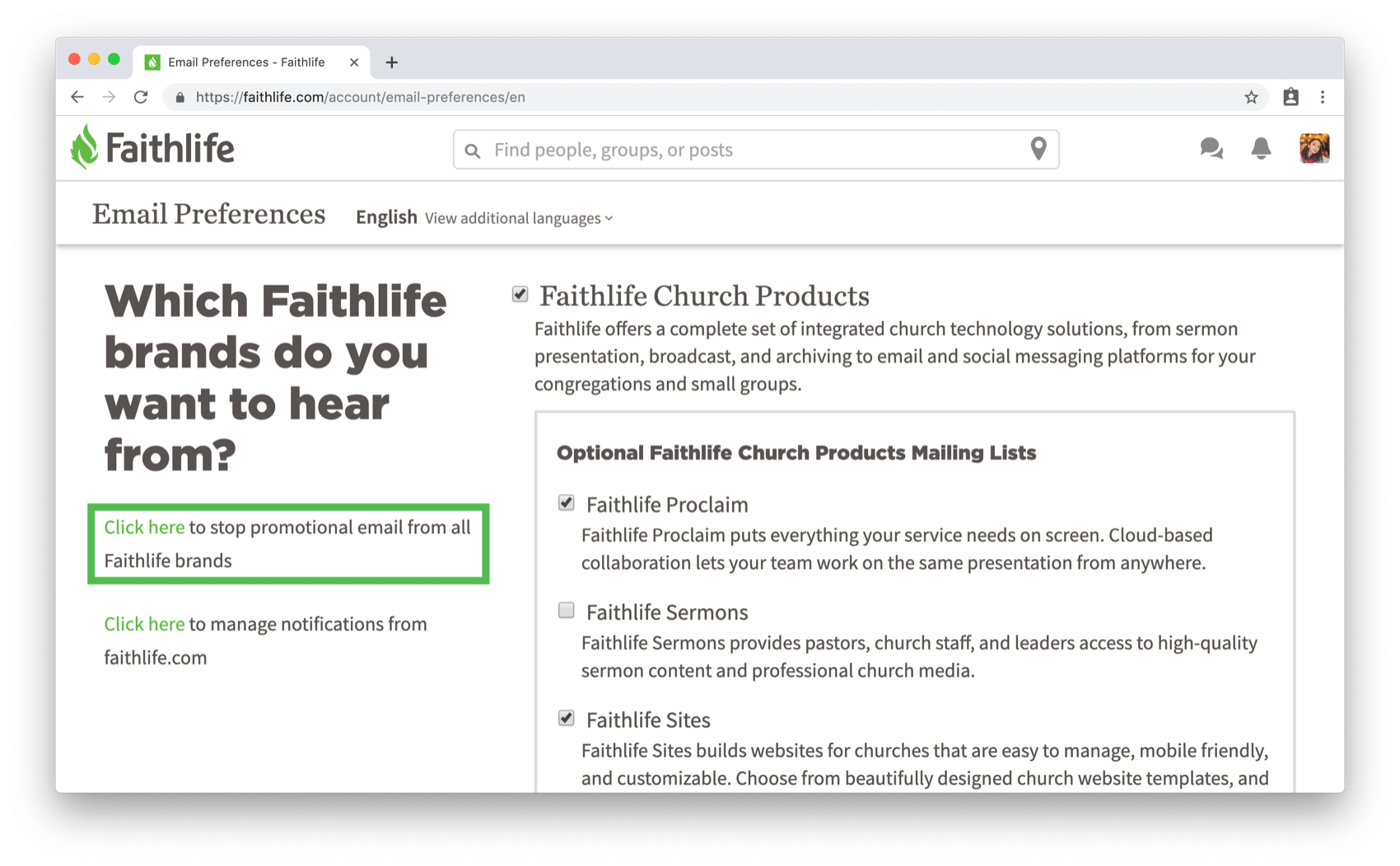The image size is (1400, 866).
Task: Click the Faithlife Sites label
Action: click(648, 720)
